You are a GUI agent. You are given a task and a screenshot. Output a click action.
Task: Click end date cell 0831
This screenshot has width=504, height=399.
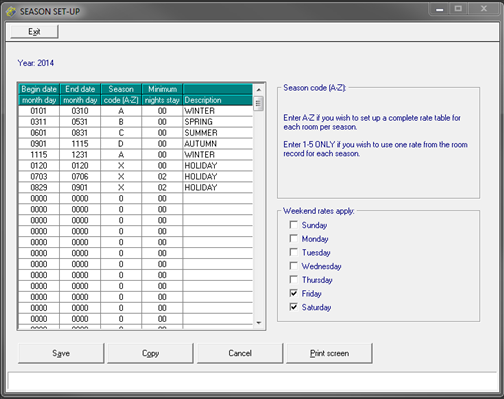80,133
